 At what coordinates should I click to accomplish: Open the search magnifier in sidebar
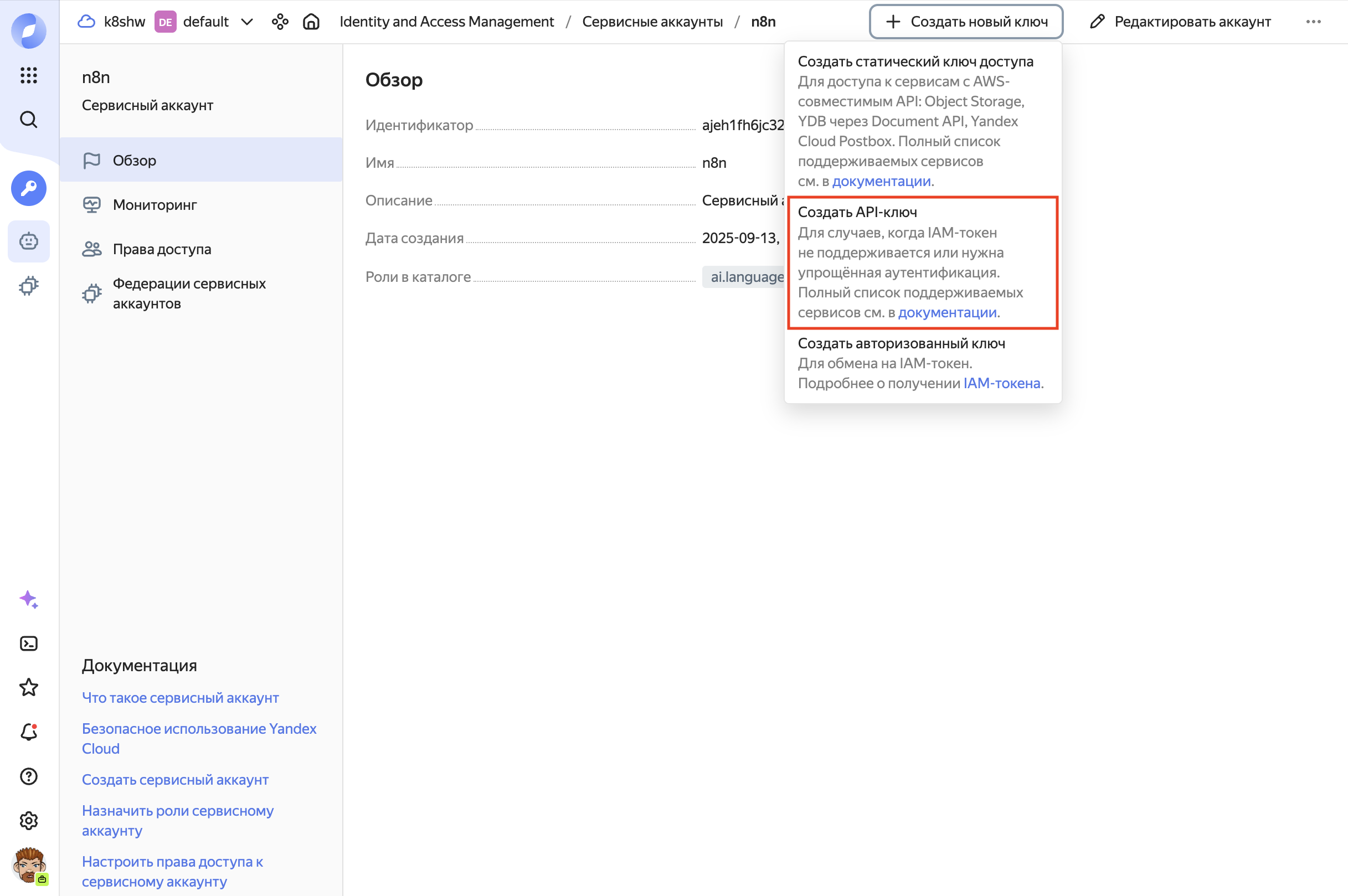pos(29,120)
